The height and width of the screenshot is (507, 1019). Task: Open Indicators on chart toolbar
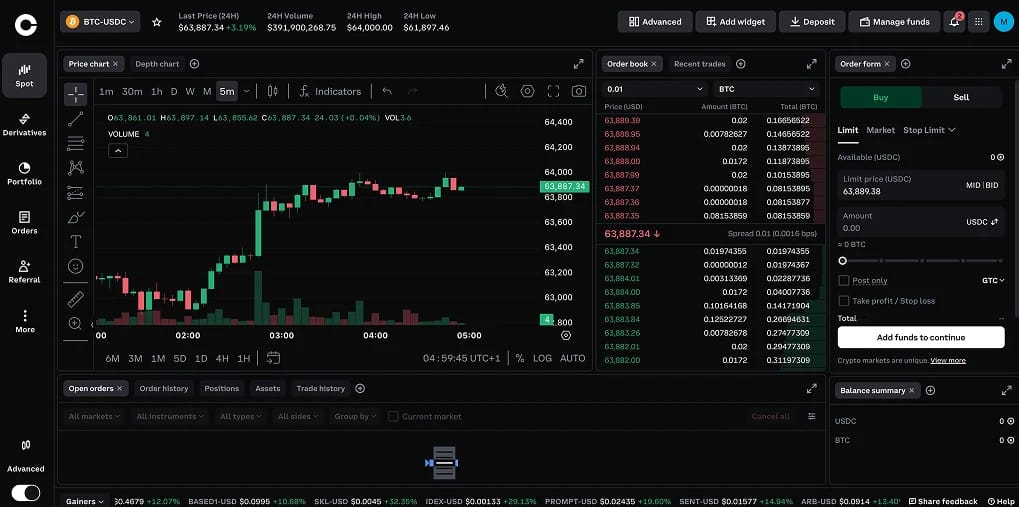point(329,92)
